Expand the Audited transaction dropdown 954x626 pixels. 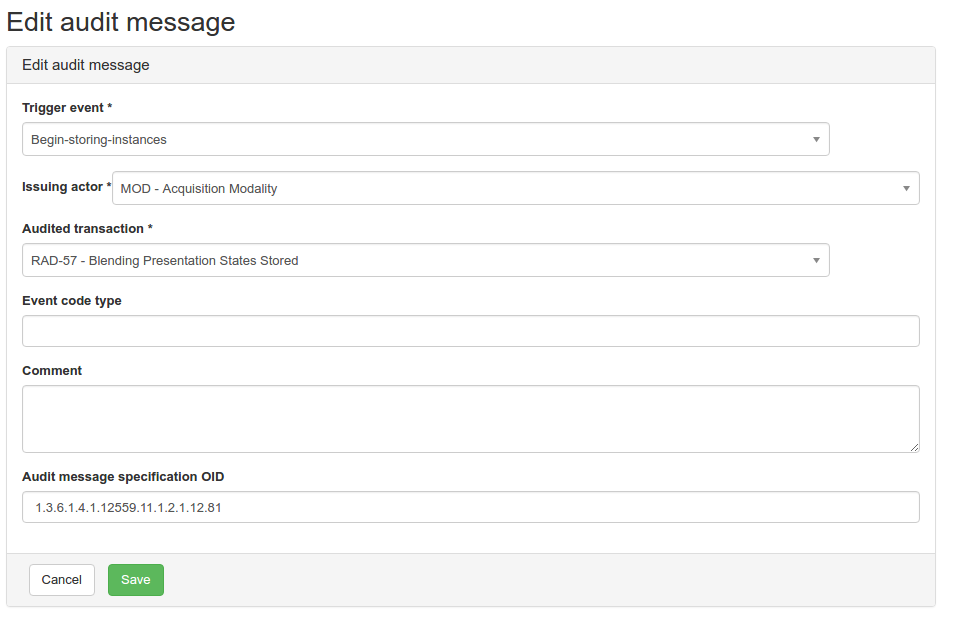point(425,261)
